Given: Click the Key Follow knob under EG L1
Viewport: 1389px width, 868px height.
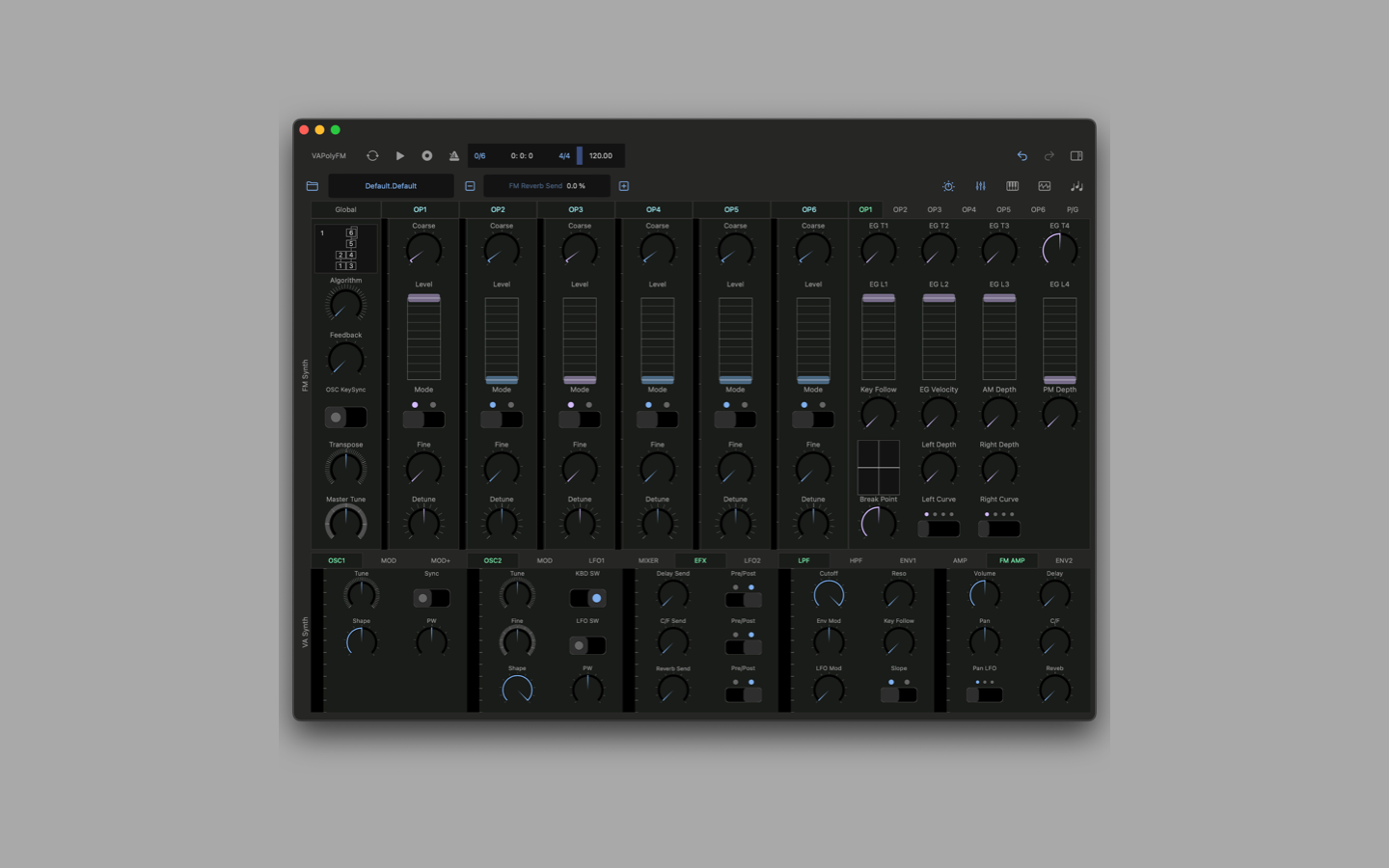Looking at the screenshot, I should click(x=879, y=415).
